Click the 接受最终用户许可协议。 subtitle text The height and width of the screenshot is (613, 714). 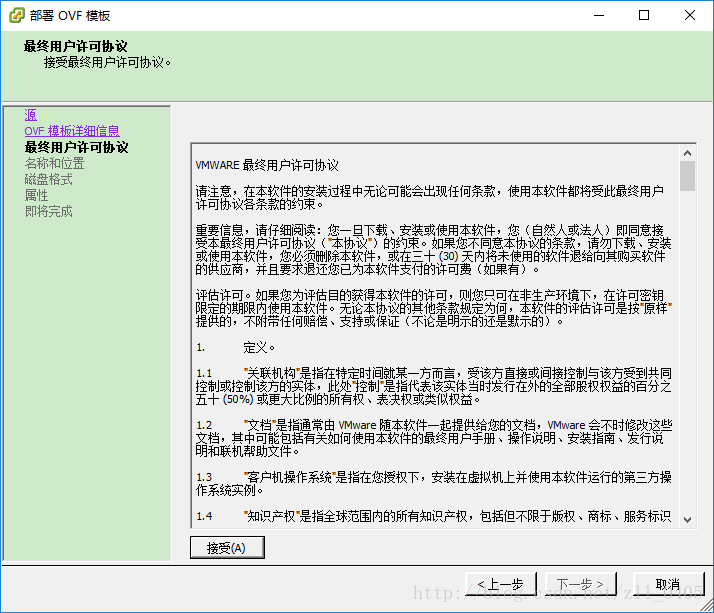[107, 62]
